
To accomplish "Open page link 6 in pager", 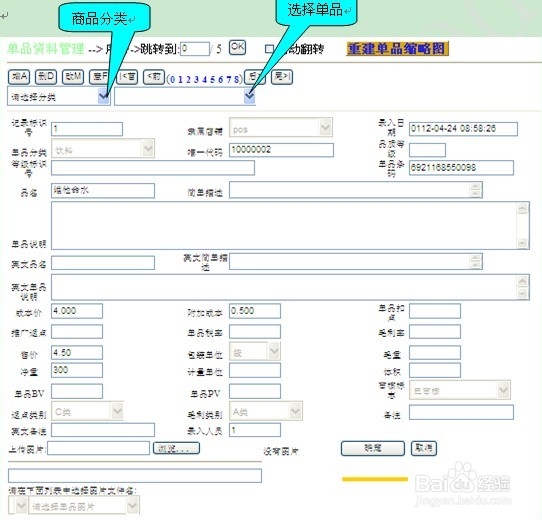I will 221,80.
